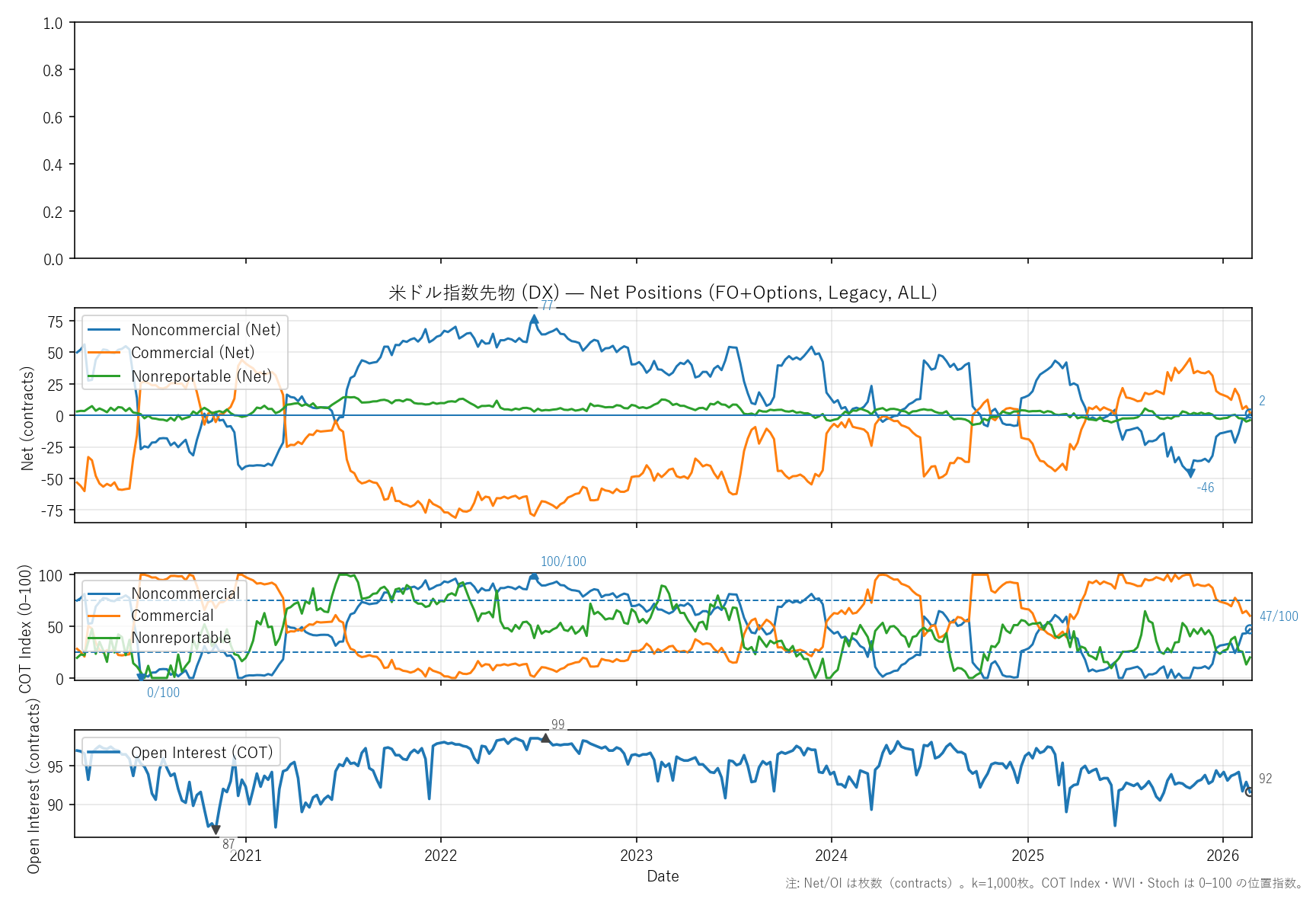
Task: Click the 2021 tick label on the Date axis
Action: pyautogui.click(x=245, y=856)
